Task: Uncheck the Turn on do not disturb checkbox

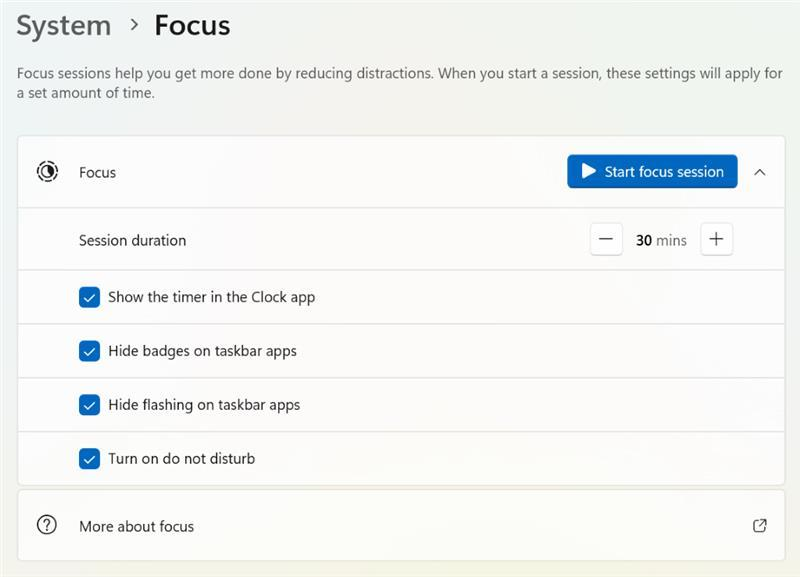Action: pos(90,459)
